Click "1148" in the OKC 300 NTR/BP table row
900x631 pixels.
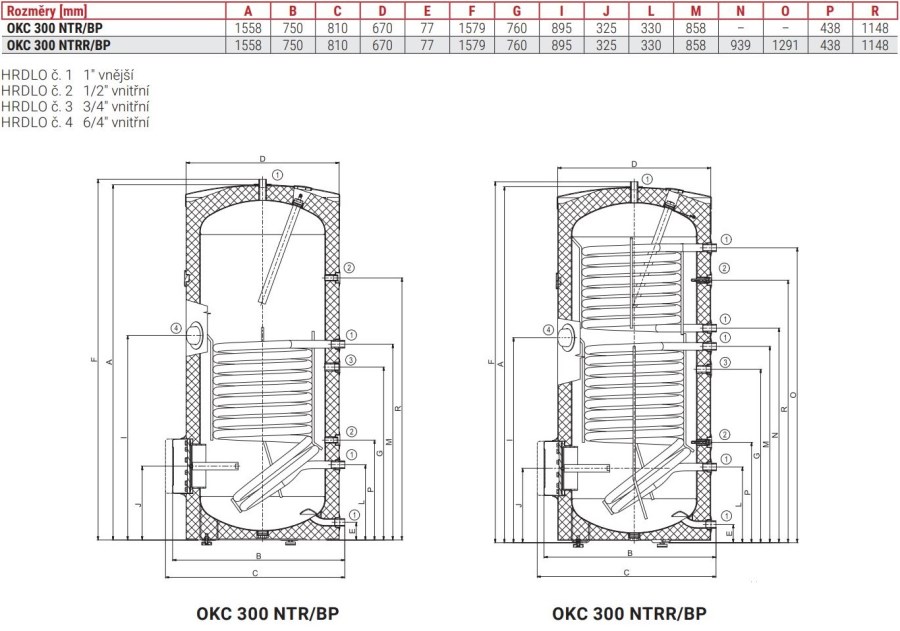pos(875,28)
